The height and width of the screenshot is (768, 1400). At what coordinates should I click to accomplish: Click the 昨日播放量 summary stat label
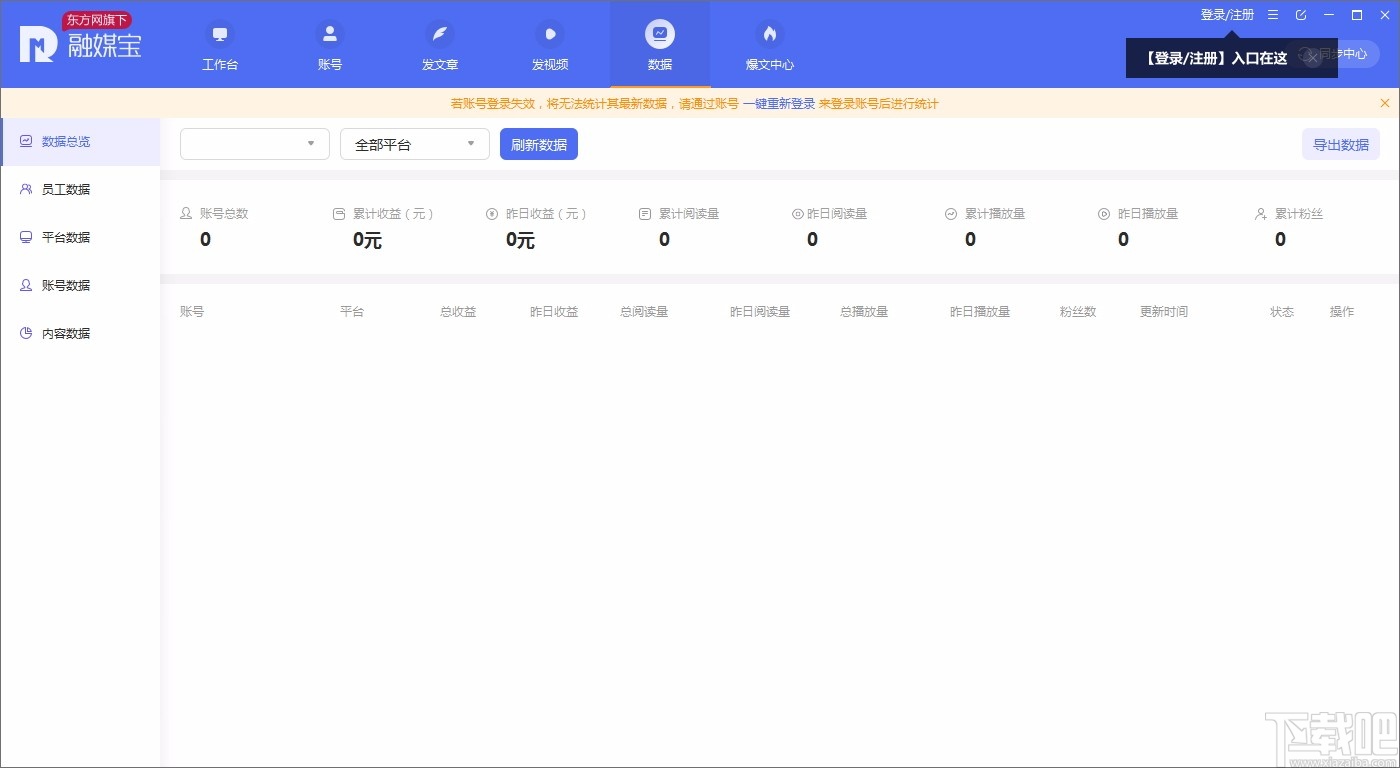1148,214
